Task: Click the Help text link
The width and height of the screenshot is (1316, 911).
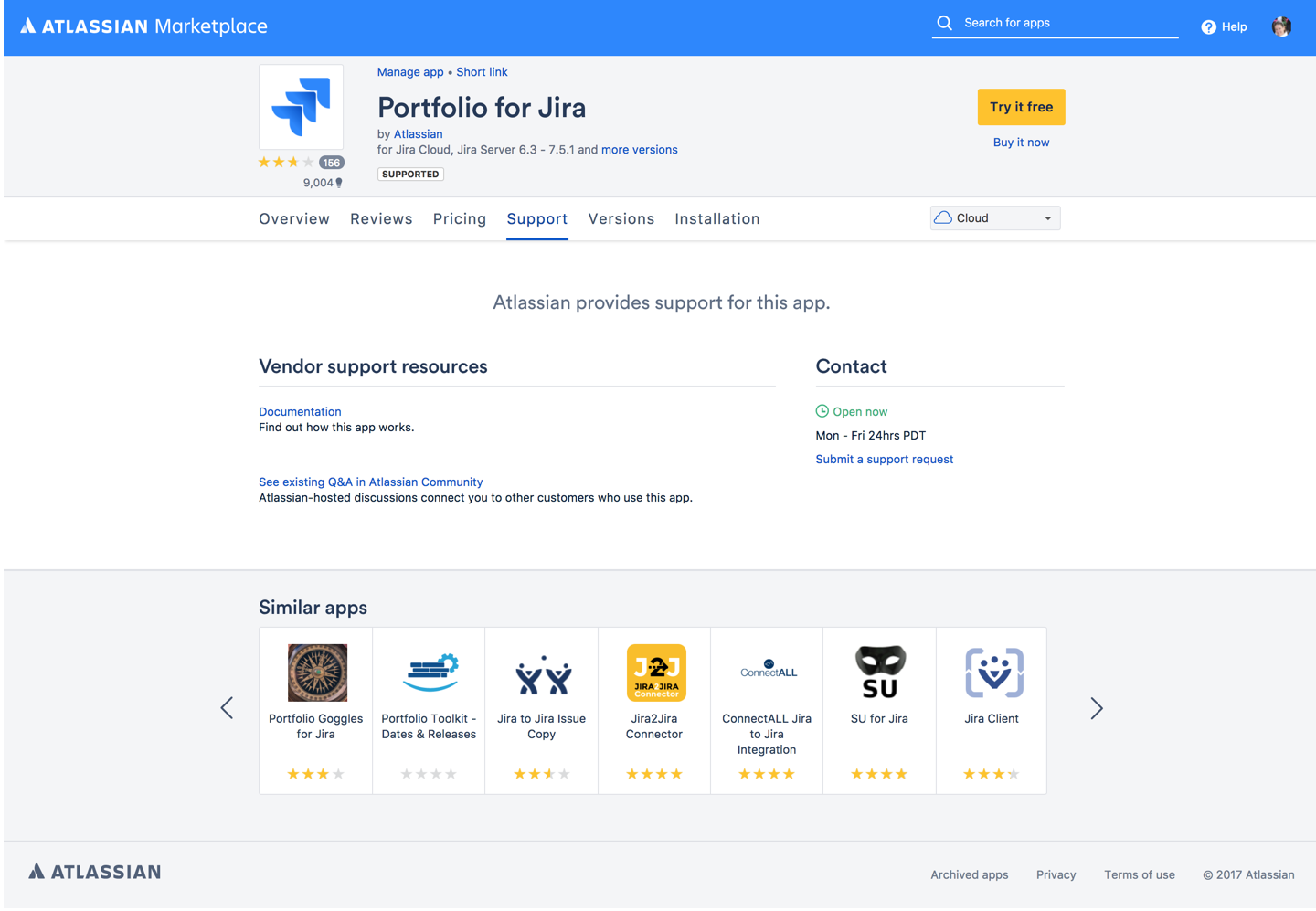Action: point(1235,27)
